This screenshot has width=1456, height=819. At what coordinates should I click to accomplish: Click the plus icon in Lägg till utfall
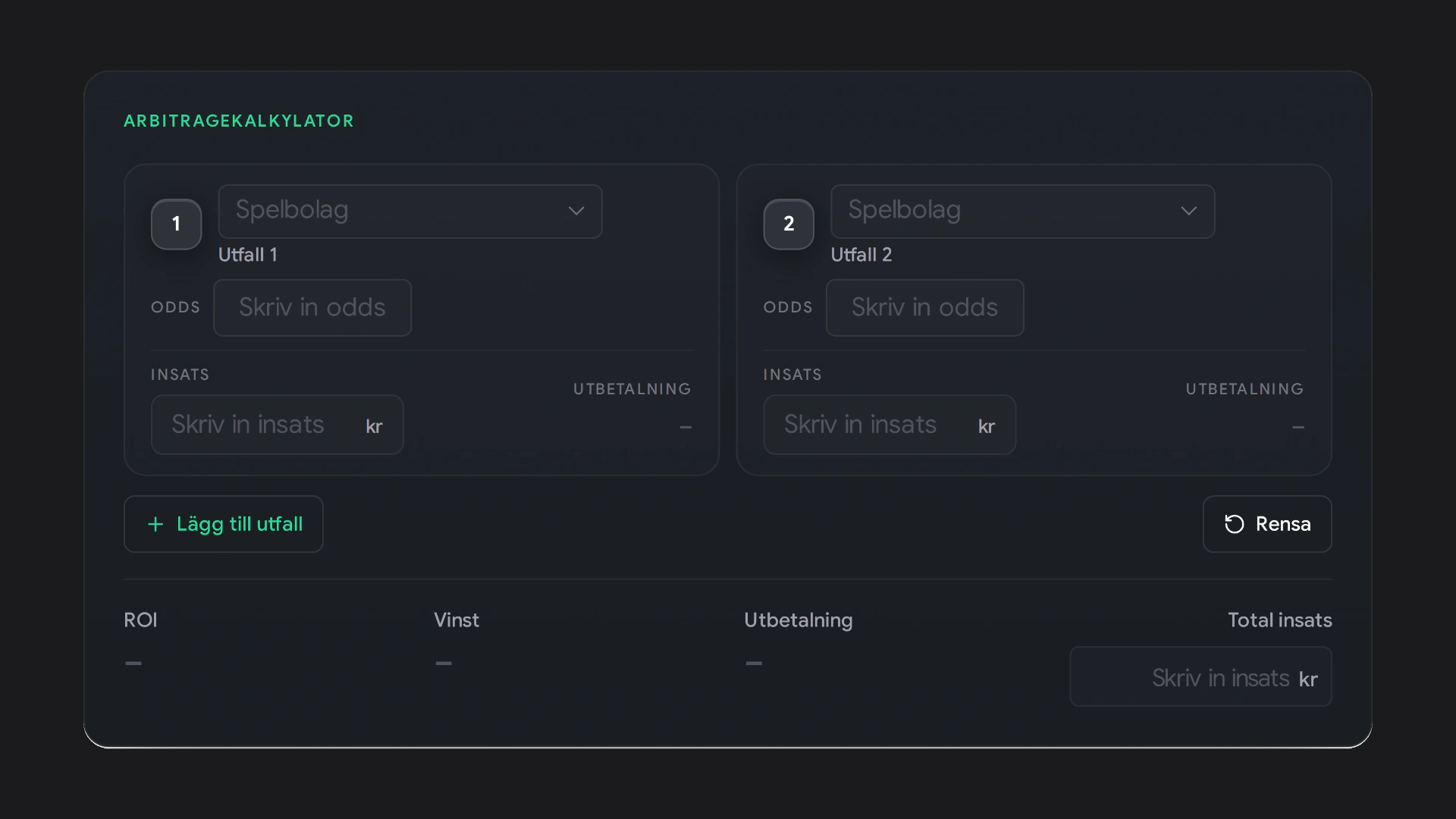point(155,524)
